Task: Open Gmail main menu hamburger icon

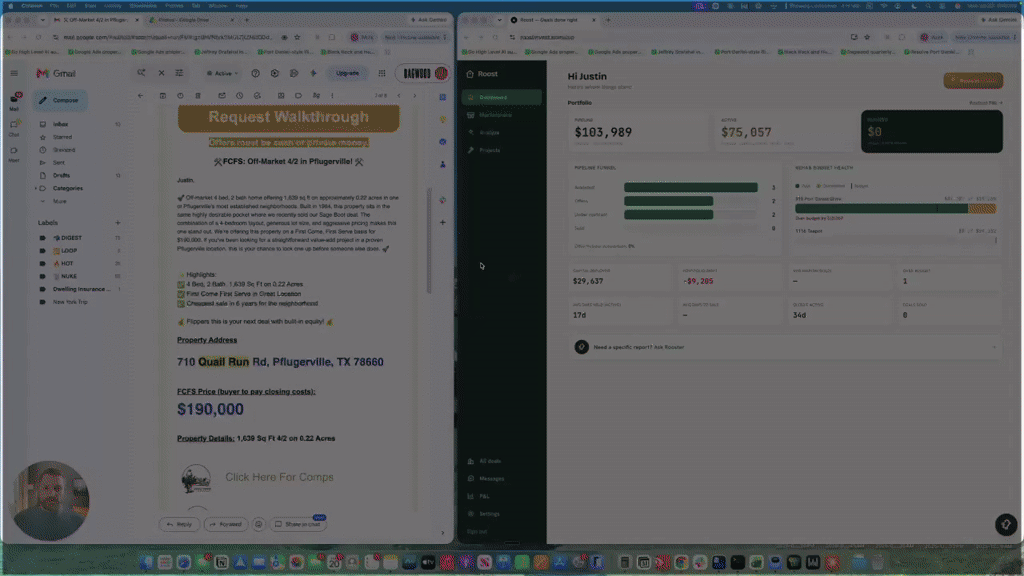Action: tap(14, 74)
